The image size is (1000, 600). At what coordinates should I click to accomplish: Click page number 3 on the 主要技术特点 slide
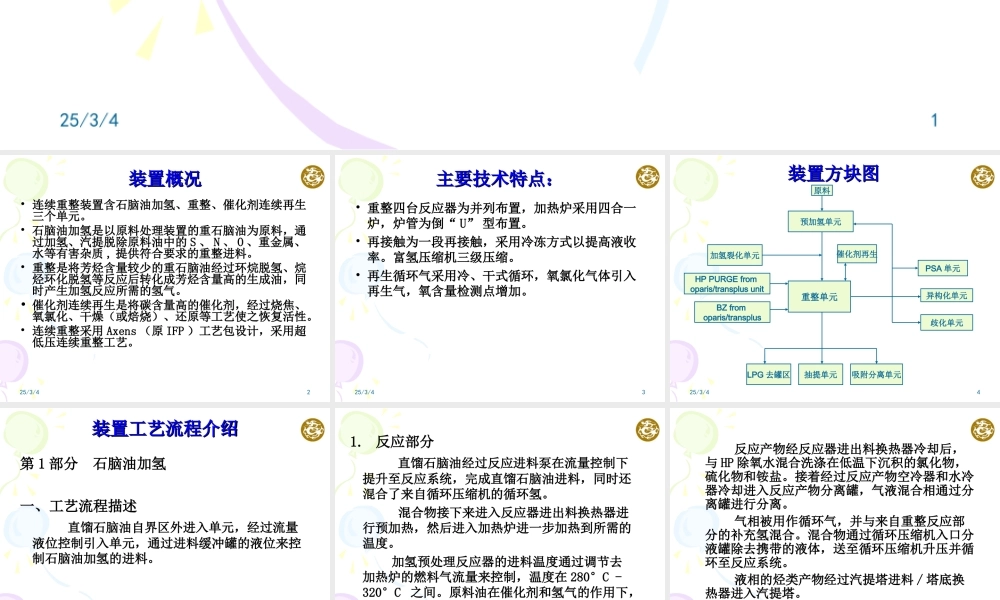click(643, 392)
